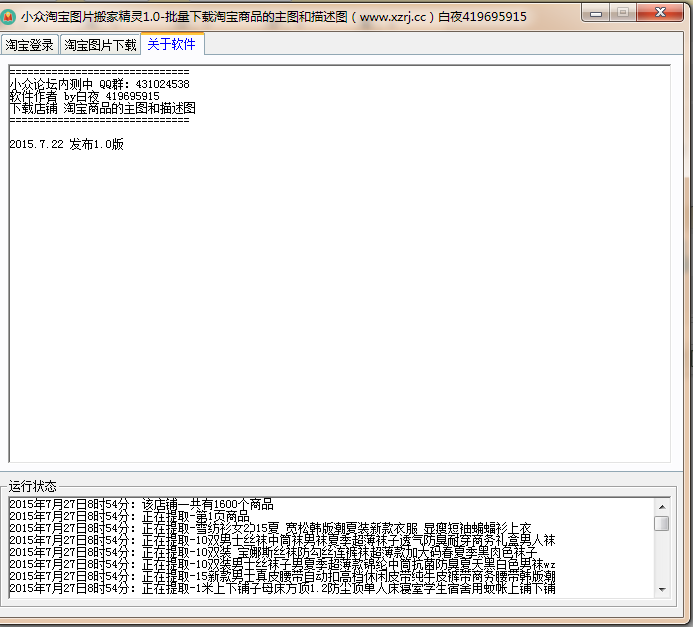Screen dimensions: 693x627
Task: Click log line '正在提取-1米上下铺子母床'
Action: [282, 588]
